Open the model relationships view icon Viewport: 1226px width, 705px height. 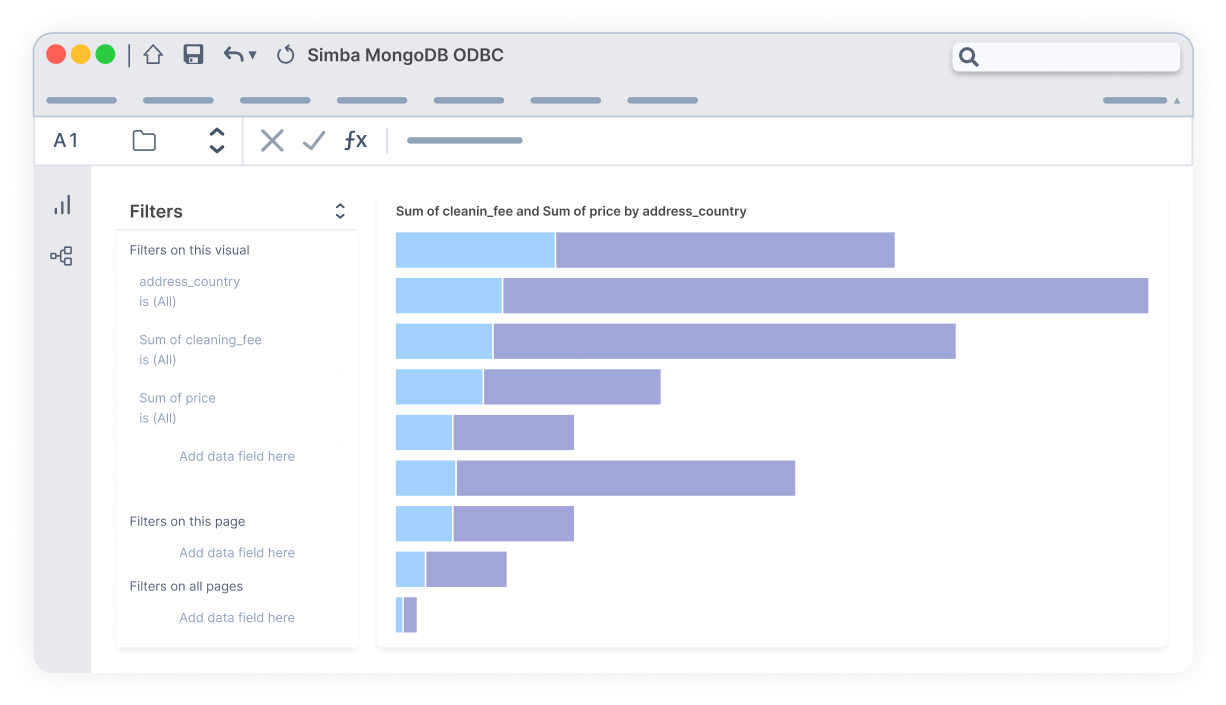click(x=62, y=257)
